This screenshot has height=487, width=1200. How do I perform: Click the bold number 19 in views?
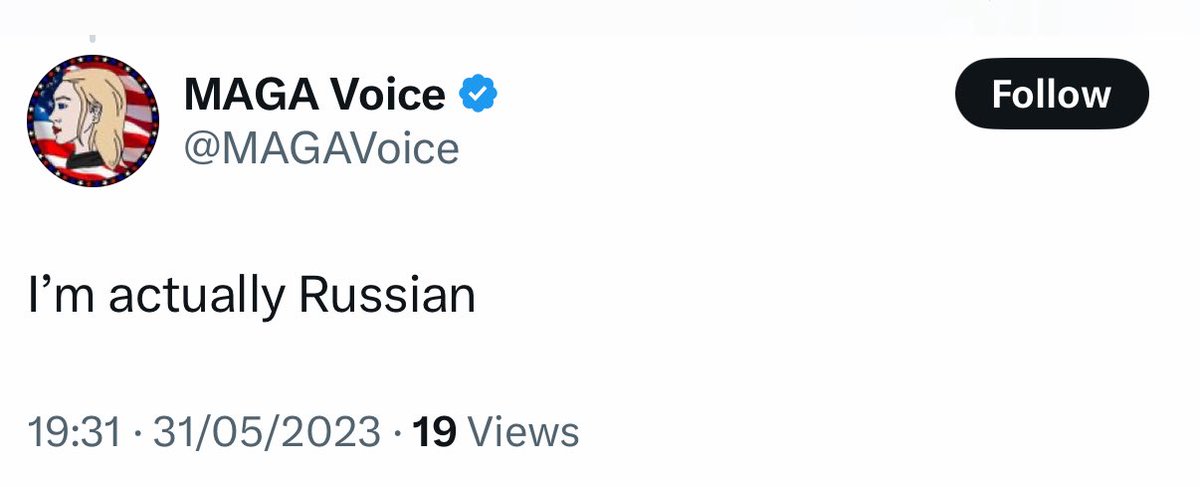click(x=434, y=432)
